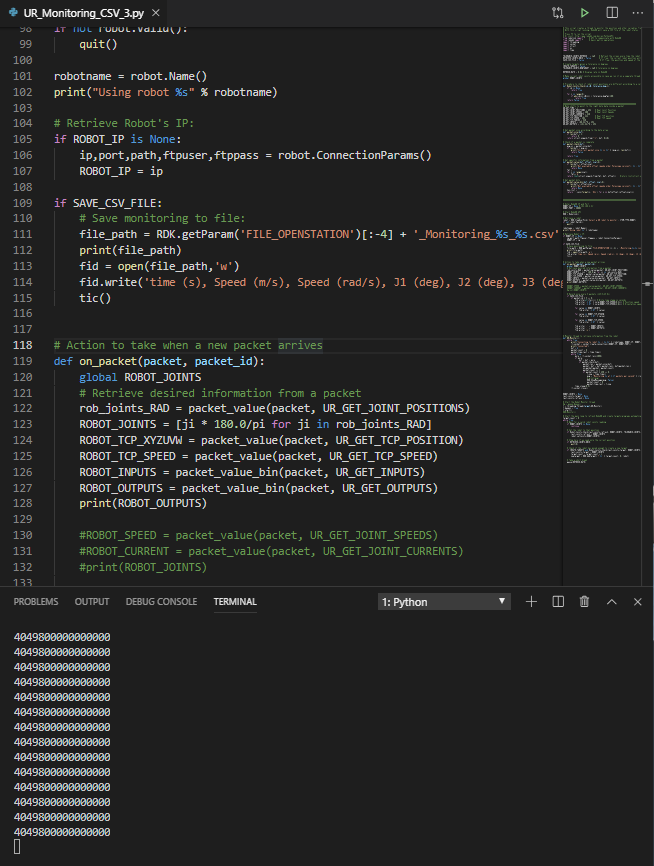654x866 pixels.
Task: Open the "1: Python" terminal selector dropdown
Action: pos(444,602)
